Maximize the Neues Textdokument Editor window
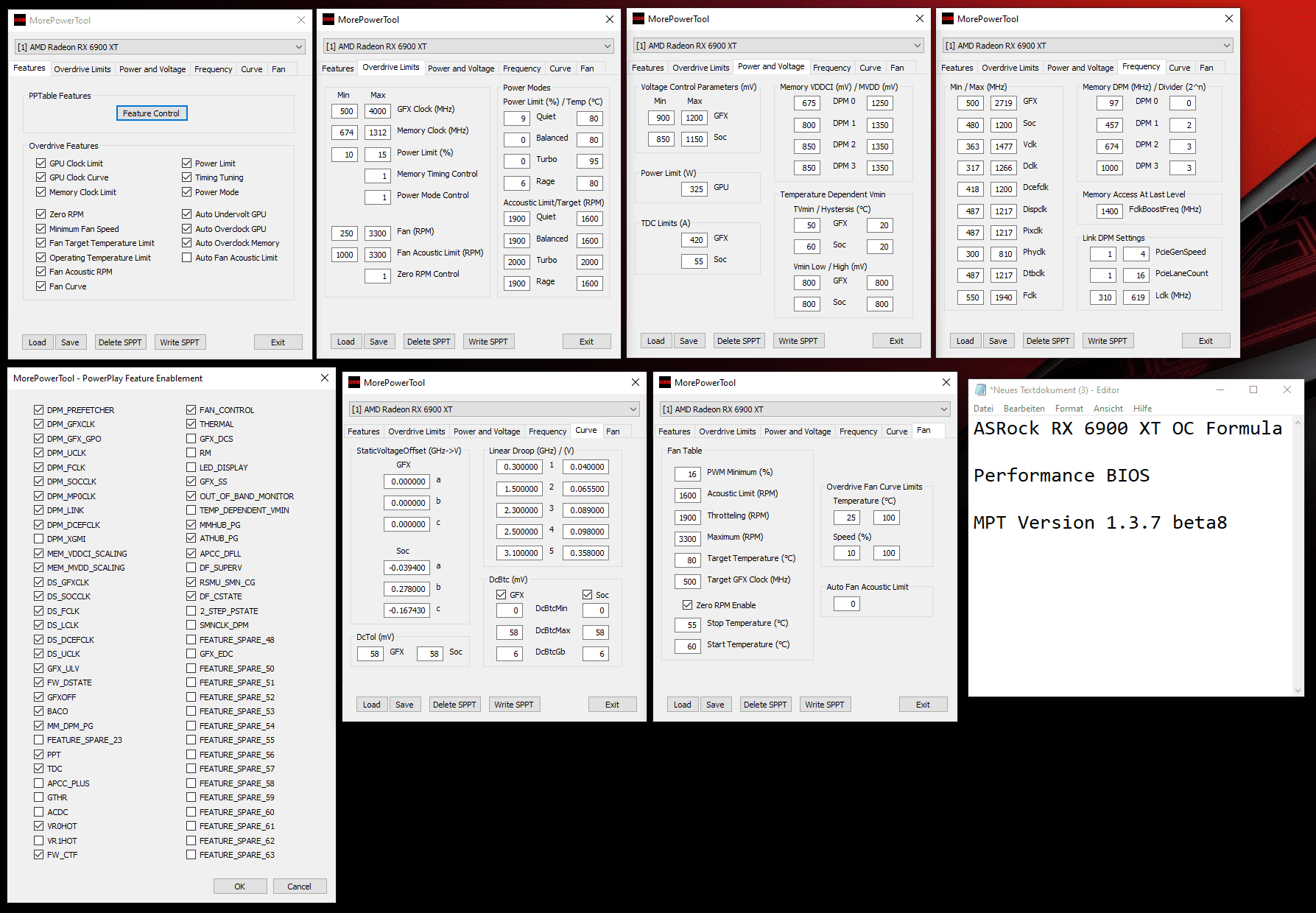This screenshot has width=1316, height=913. tap(1253, 390)
